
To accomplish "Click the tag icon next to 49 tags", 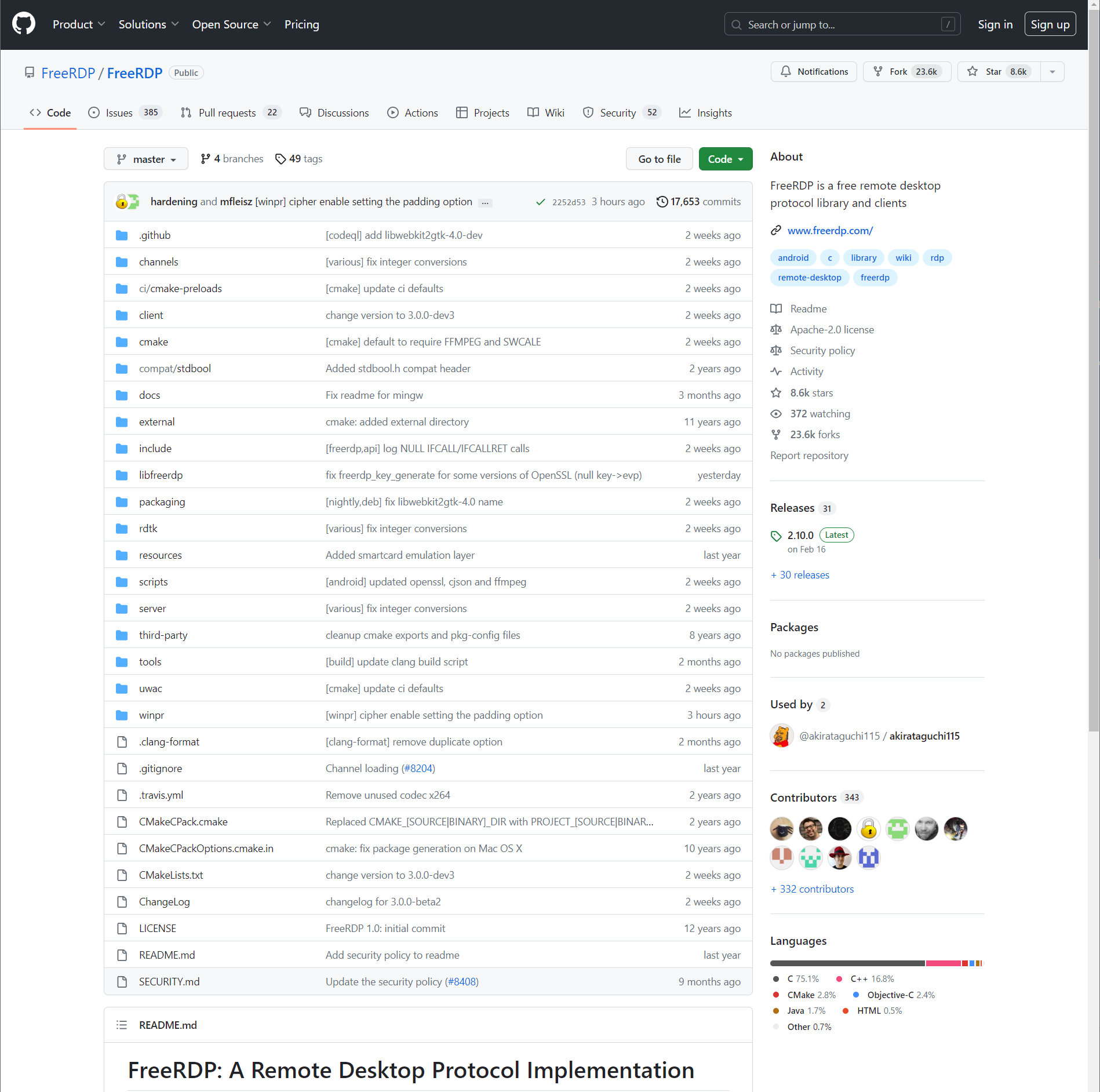I will click(x=281, y=159).
